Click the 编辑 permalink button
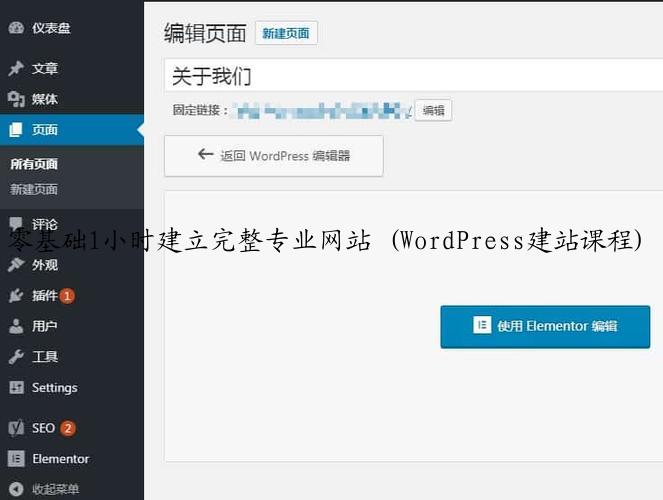Viewport: 663px width, 500px height. click(433, 110)
